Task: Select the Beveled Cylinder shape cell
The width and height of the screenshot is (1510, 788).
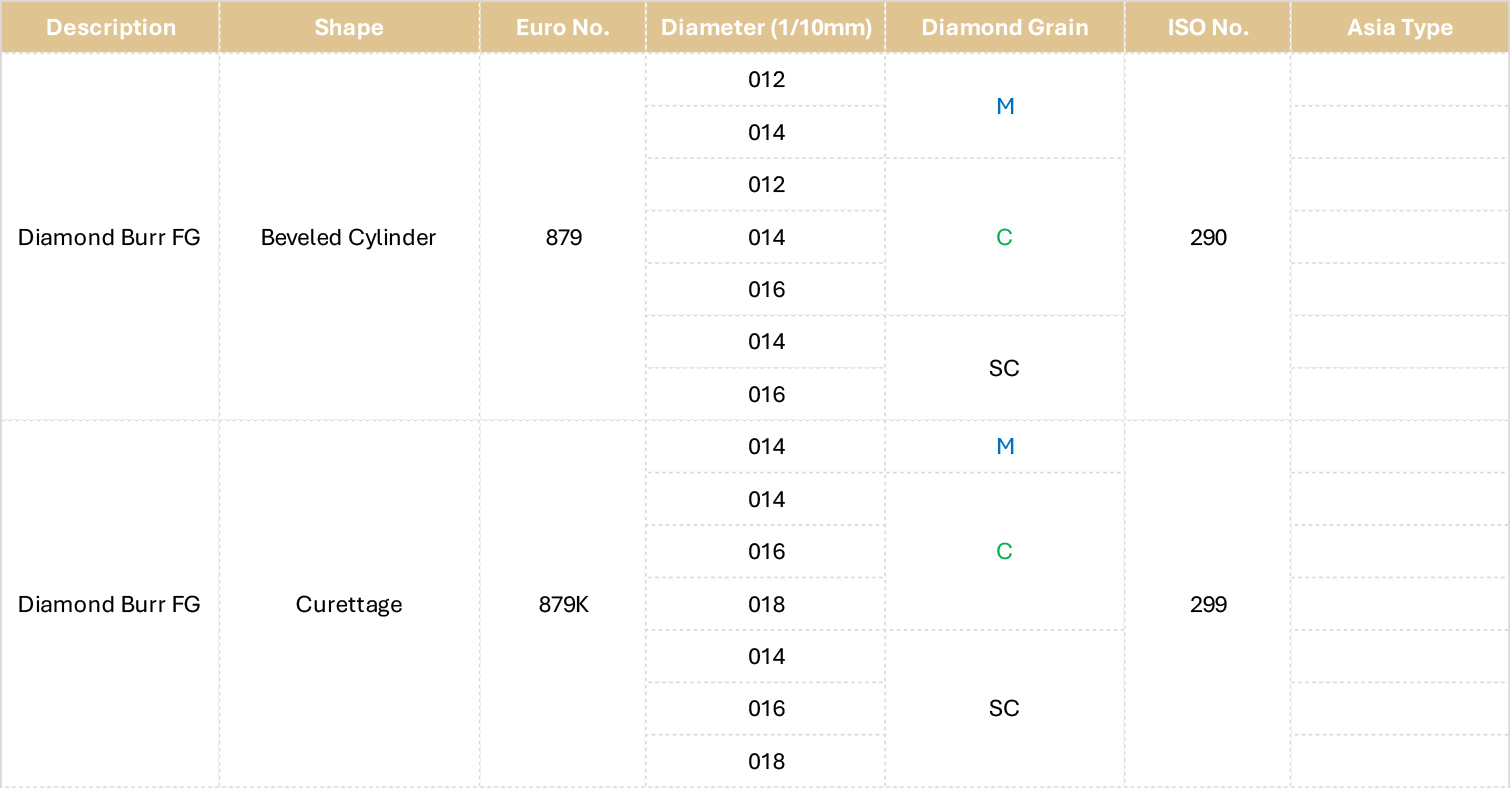Action: pos(349,237)
